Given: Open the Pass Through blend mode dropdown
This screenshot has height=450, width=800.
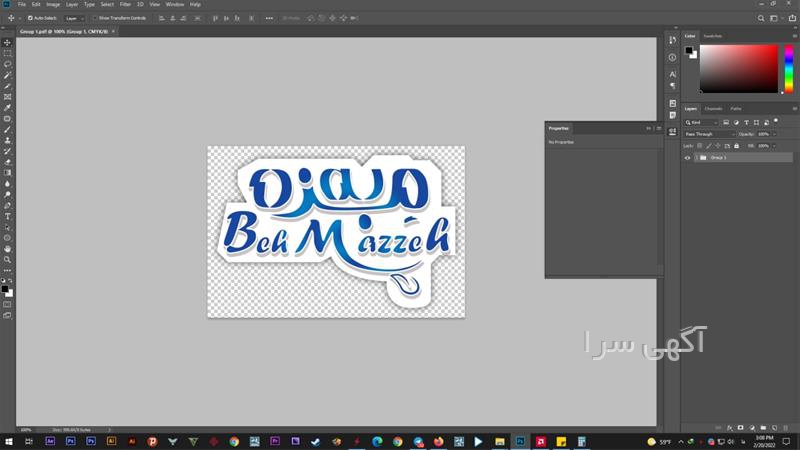Looking at the screenshot, I should coord(710,134).
